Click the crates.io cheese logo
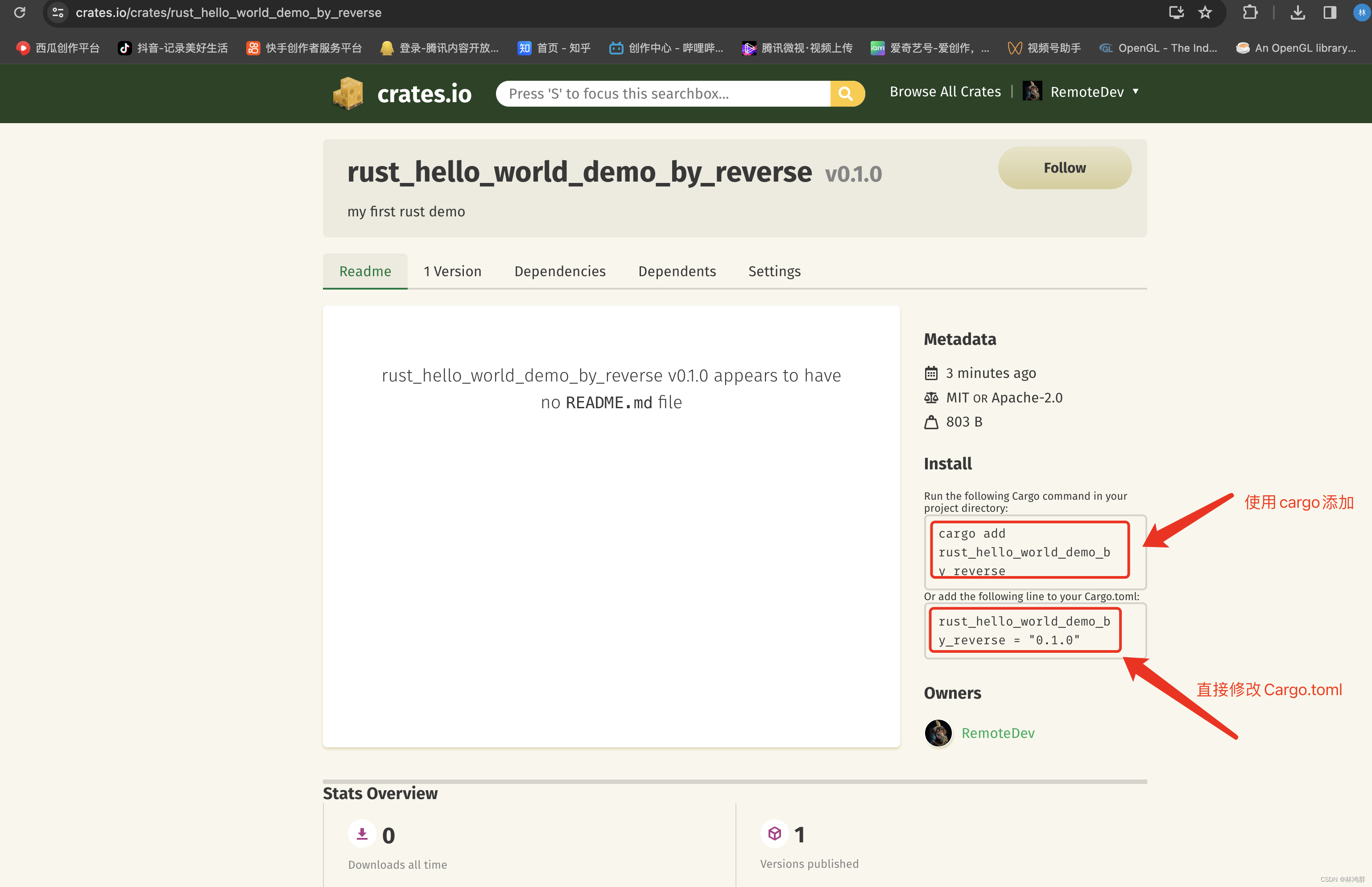Screen dimensions: 1372x887 (x=348, y=93)
